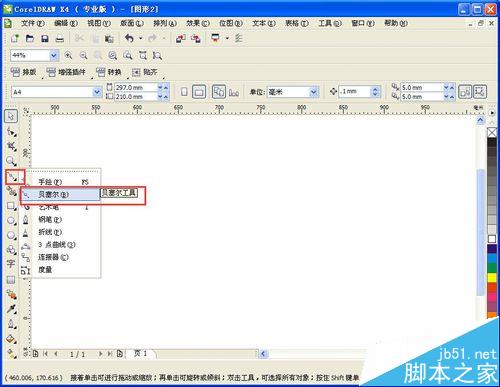Open the A4 paper size dropdown

point(97,92)
